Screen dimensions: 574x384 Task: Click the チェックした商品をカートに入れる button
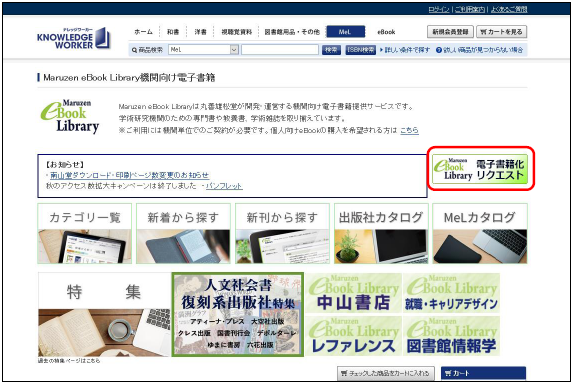(x=386, y=373)
